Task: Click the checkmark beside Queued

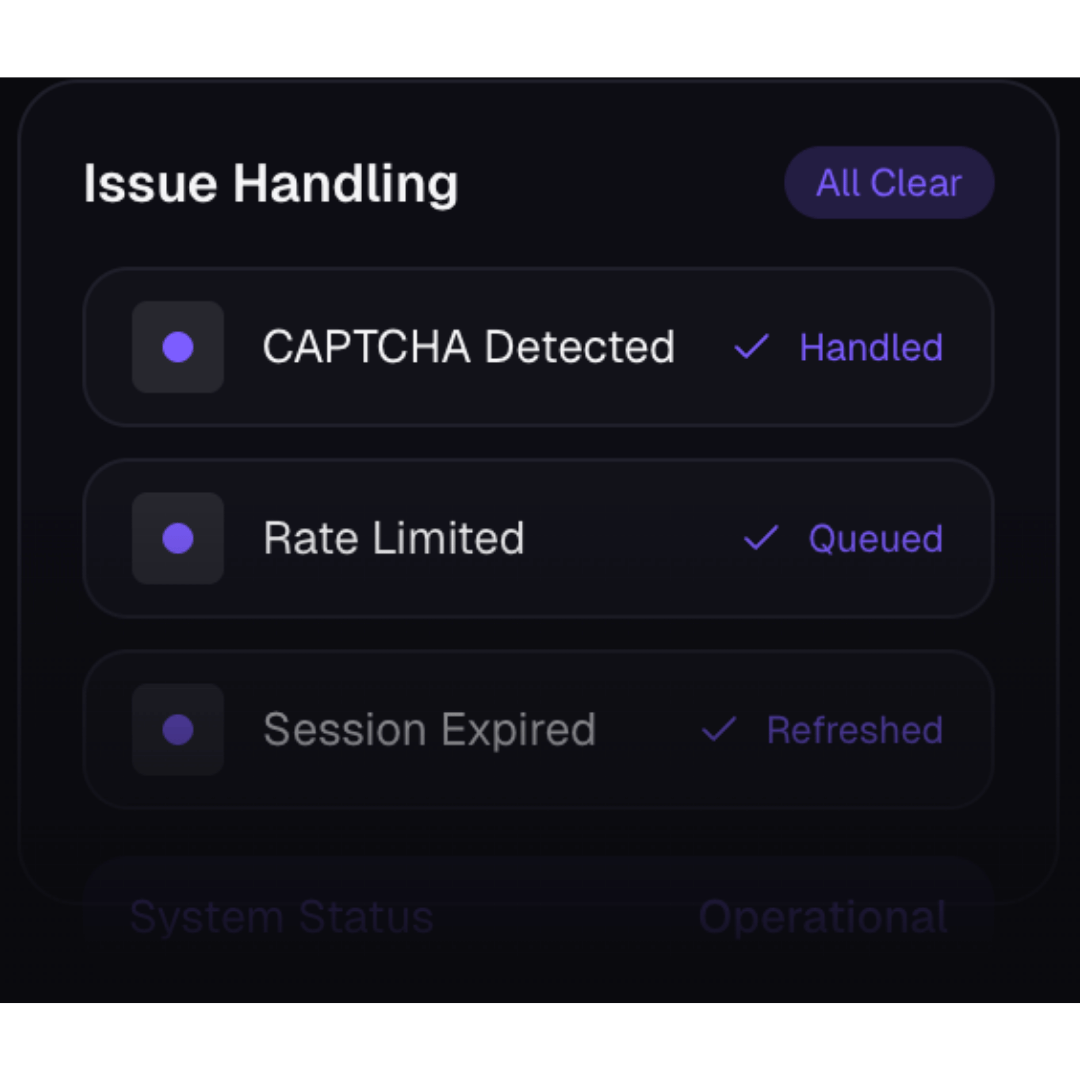Action: [761, 538]
